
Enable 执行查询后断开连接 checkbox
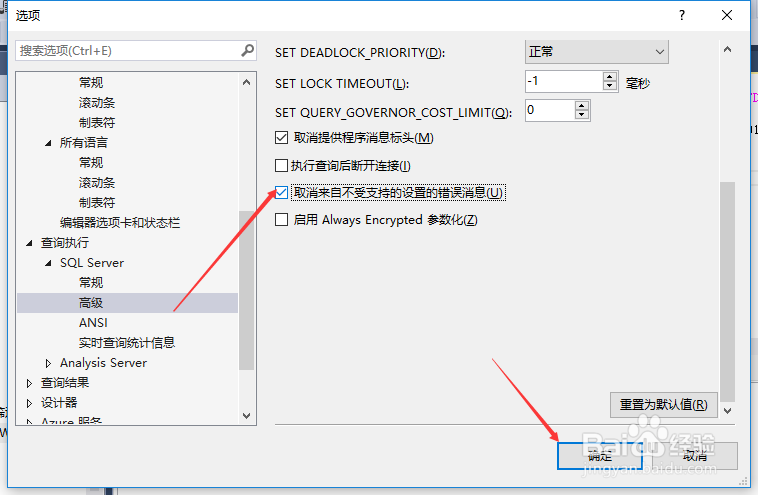pyautogui.click(x=281, y=166)
